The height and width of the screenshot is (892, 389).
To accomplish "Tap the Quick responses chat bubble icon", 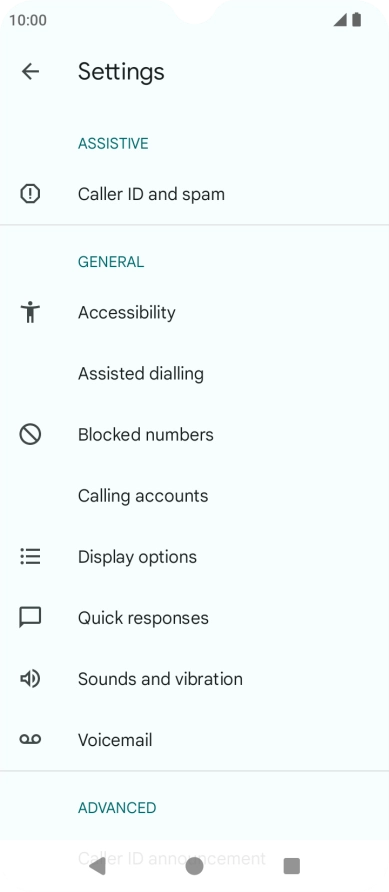I will pos(30,618).
